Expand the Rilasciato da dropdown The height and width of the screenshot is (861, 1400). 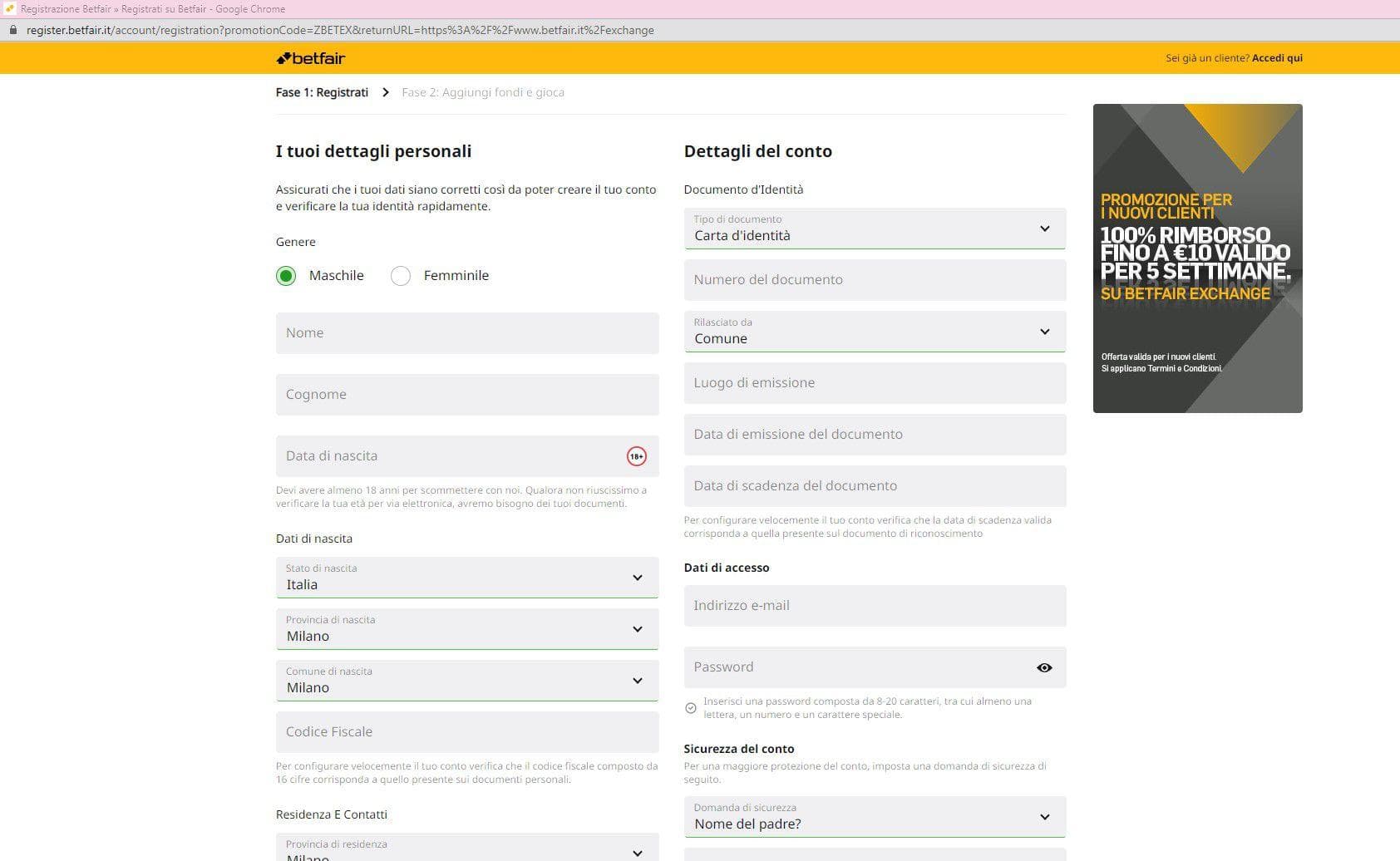[874, 332]
